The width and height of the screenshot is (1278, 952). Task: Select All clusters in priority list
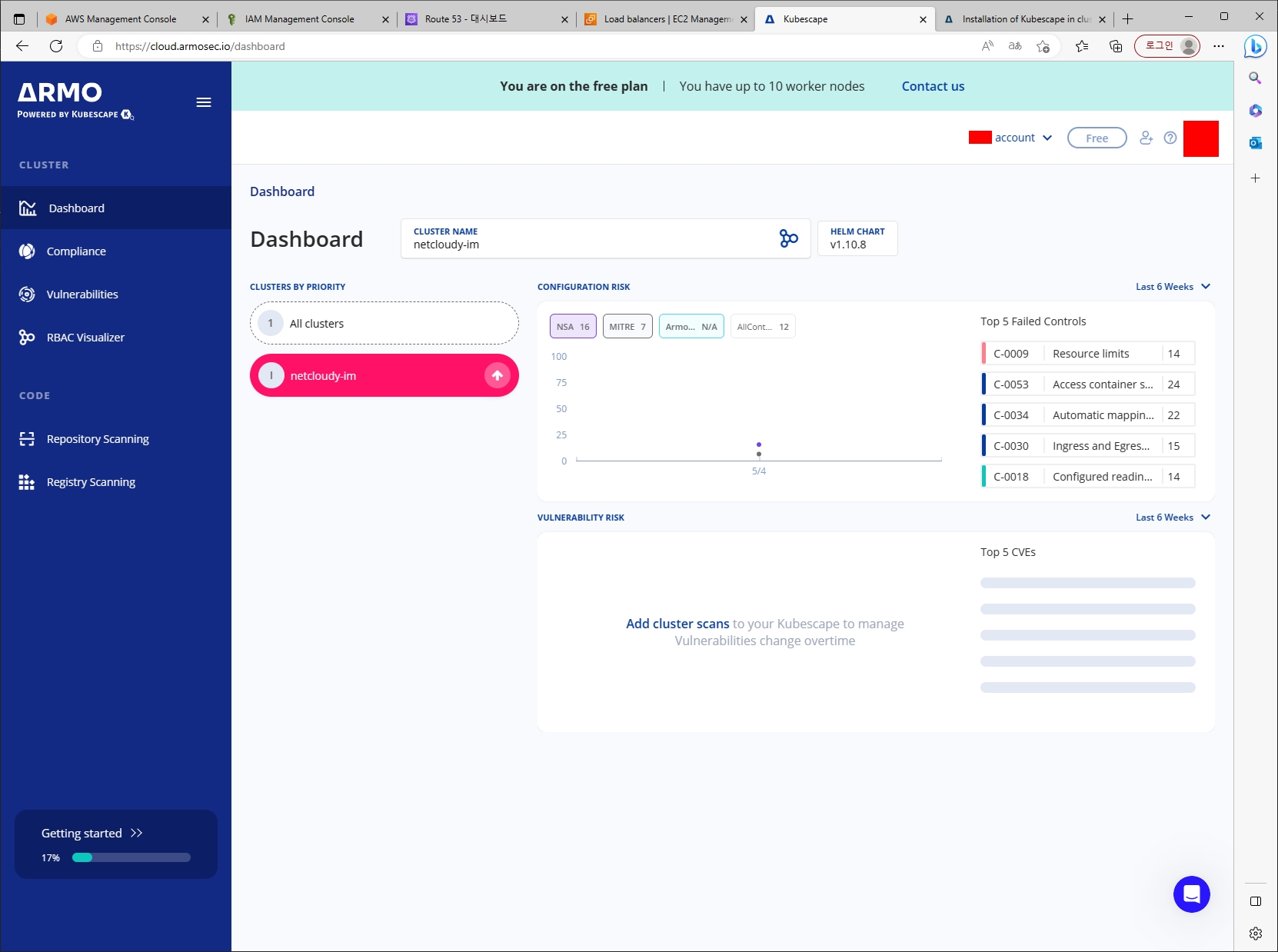[x=384, y=323]
